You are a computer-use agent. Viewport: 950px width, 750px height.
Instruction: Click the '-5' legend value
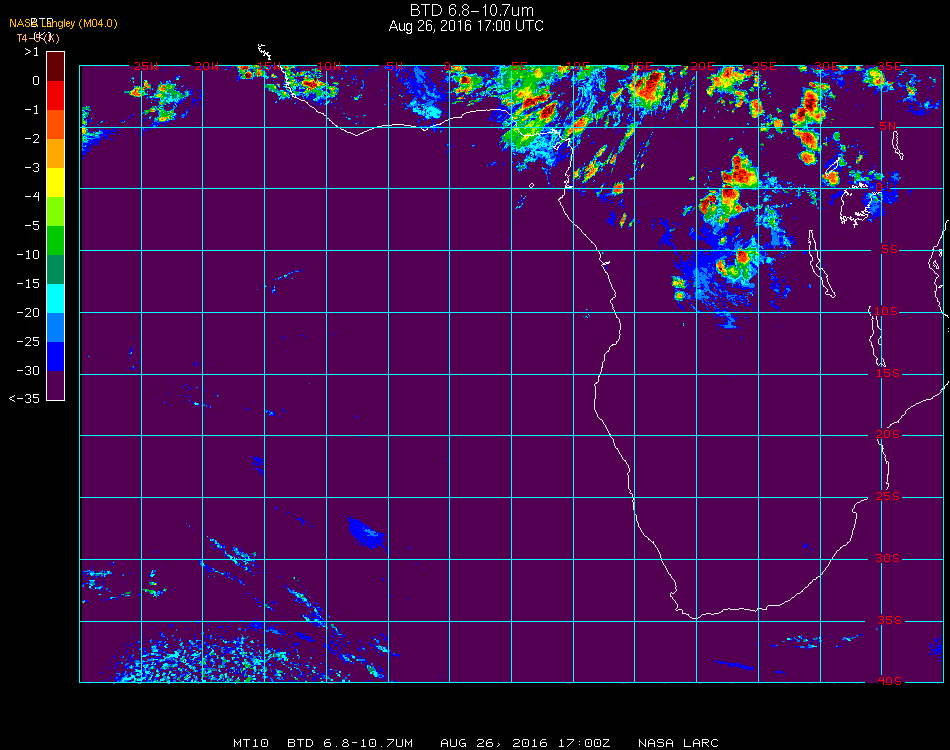(32, 225)
